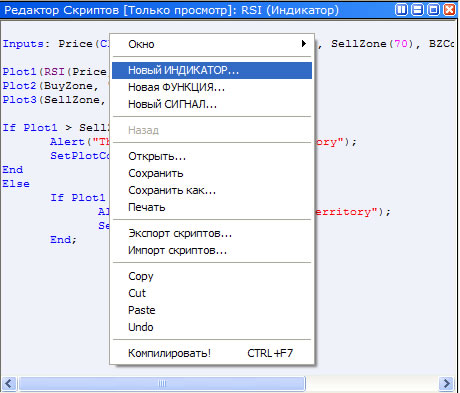The image size is (460, 393).
Task: Click the horizontal scrollbar left arrow
Action: (9, 383)
